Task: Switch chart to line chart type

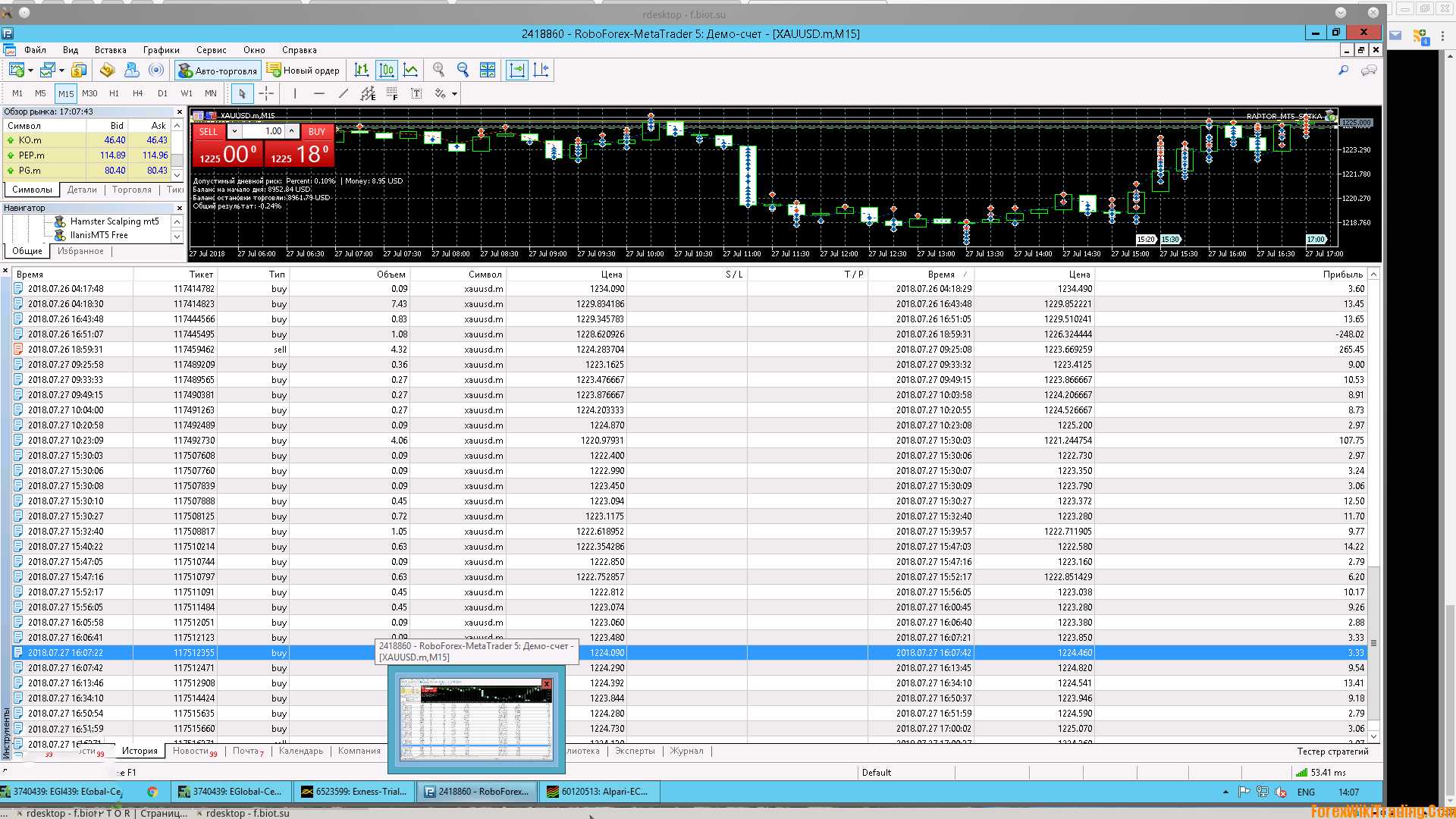Action: 410,71
